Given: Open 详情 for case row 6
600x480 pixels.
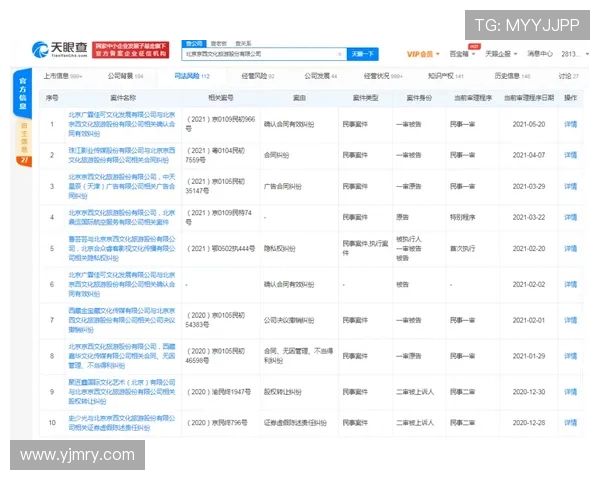Looking at the screenshot, I should (570, 284).
